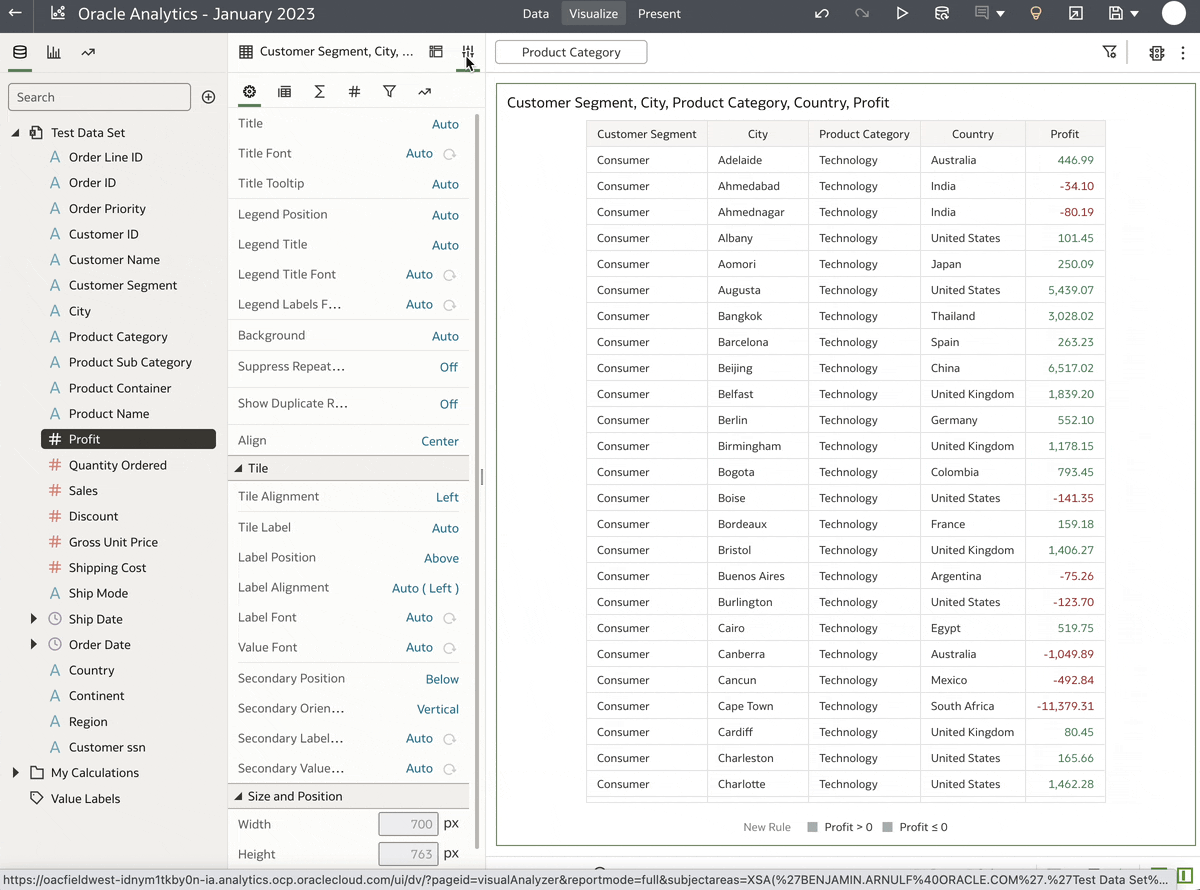Screen dimensions: 1200x890
Task: Open the Values sigma properties tab
Action: coord(319,91)
